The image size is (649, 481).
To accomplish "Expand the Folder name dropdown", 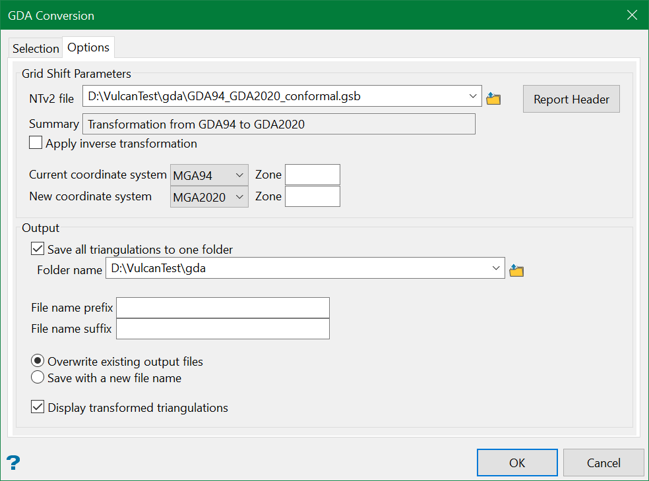I will point(496,268).
